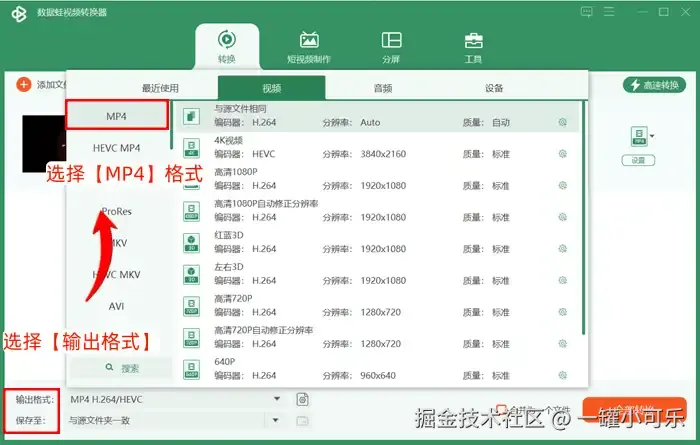Open settings gear for 红蓝3D preset

pyautogui.click(x=562, y=249)
